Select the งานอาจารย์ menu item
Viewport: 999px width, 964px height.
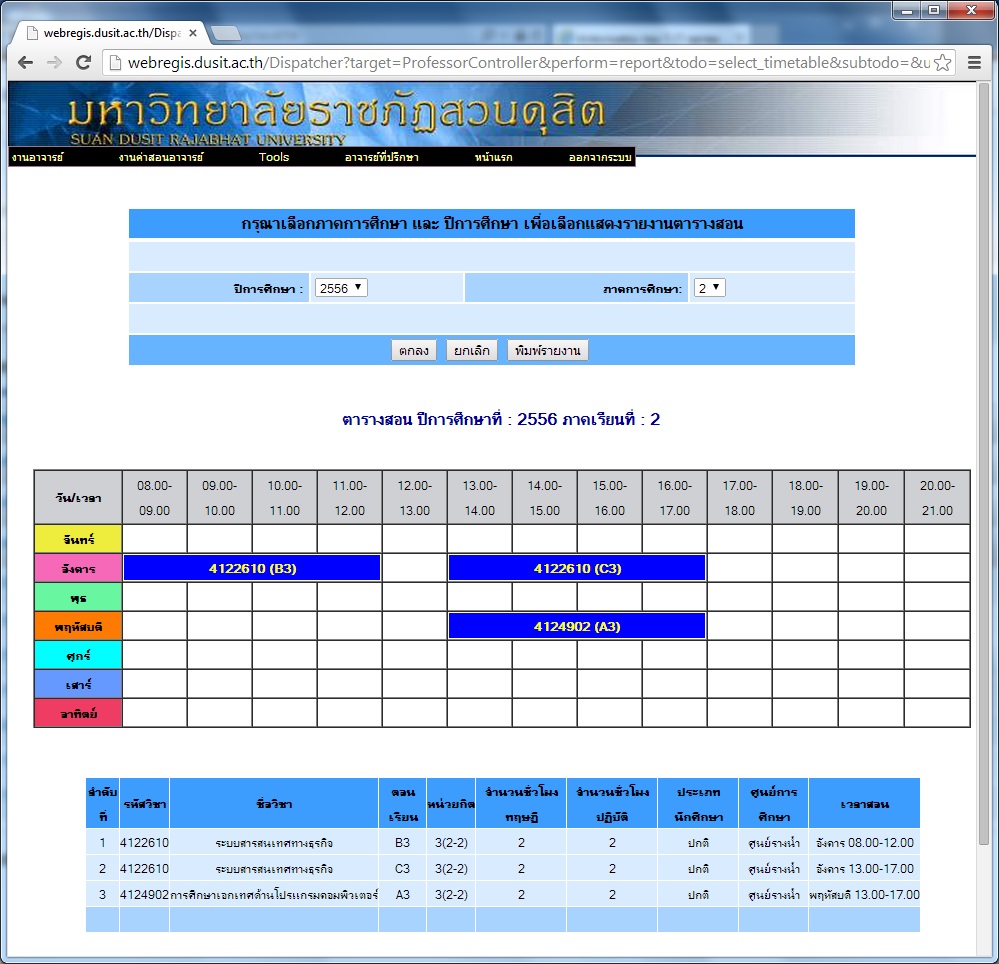click(37, 158)
